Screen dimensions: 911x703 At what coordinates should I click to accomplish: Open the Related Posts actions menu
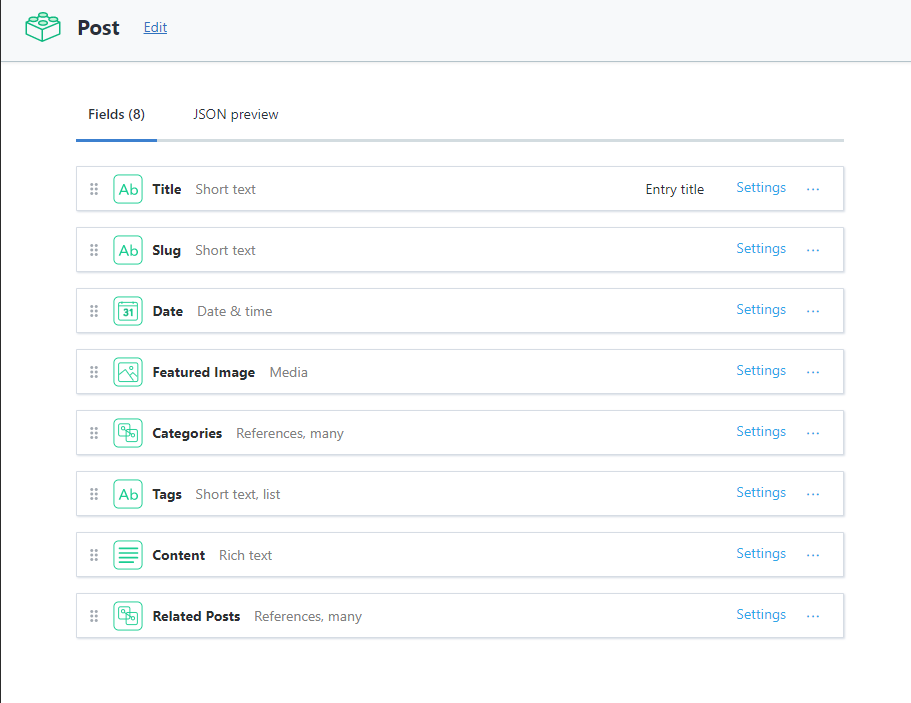pos(812,615)
